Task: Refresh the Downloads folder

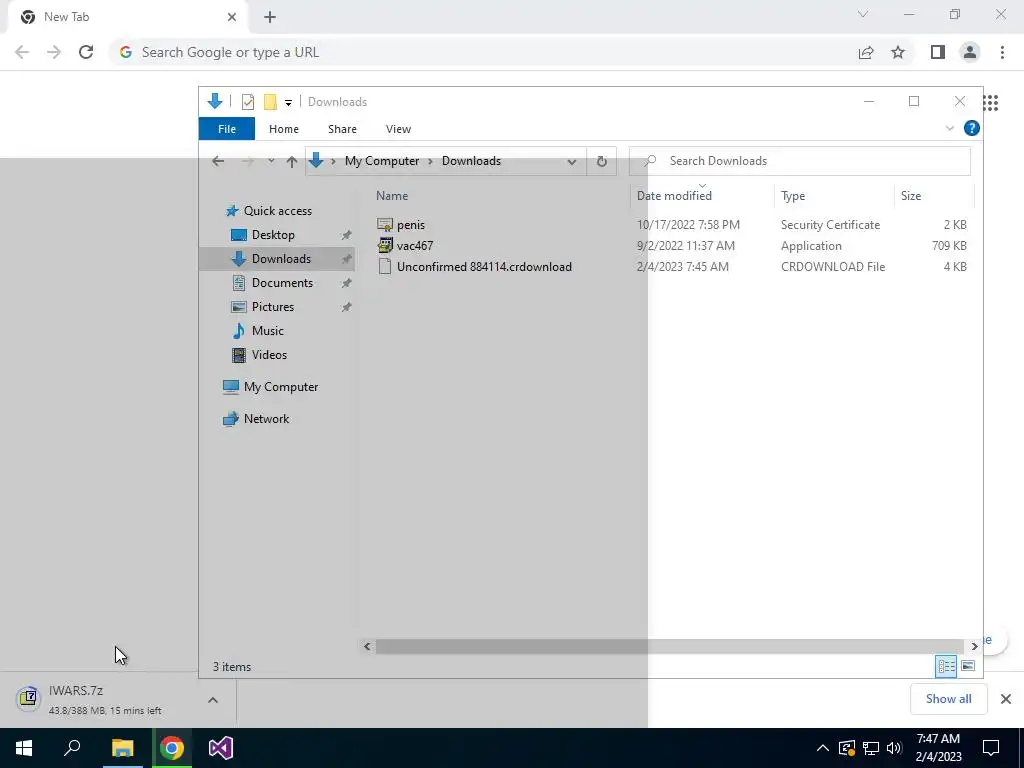Action: pos(601,161)
